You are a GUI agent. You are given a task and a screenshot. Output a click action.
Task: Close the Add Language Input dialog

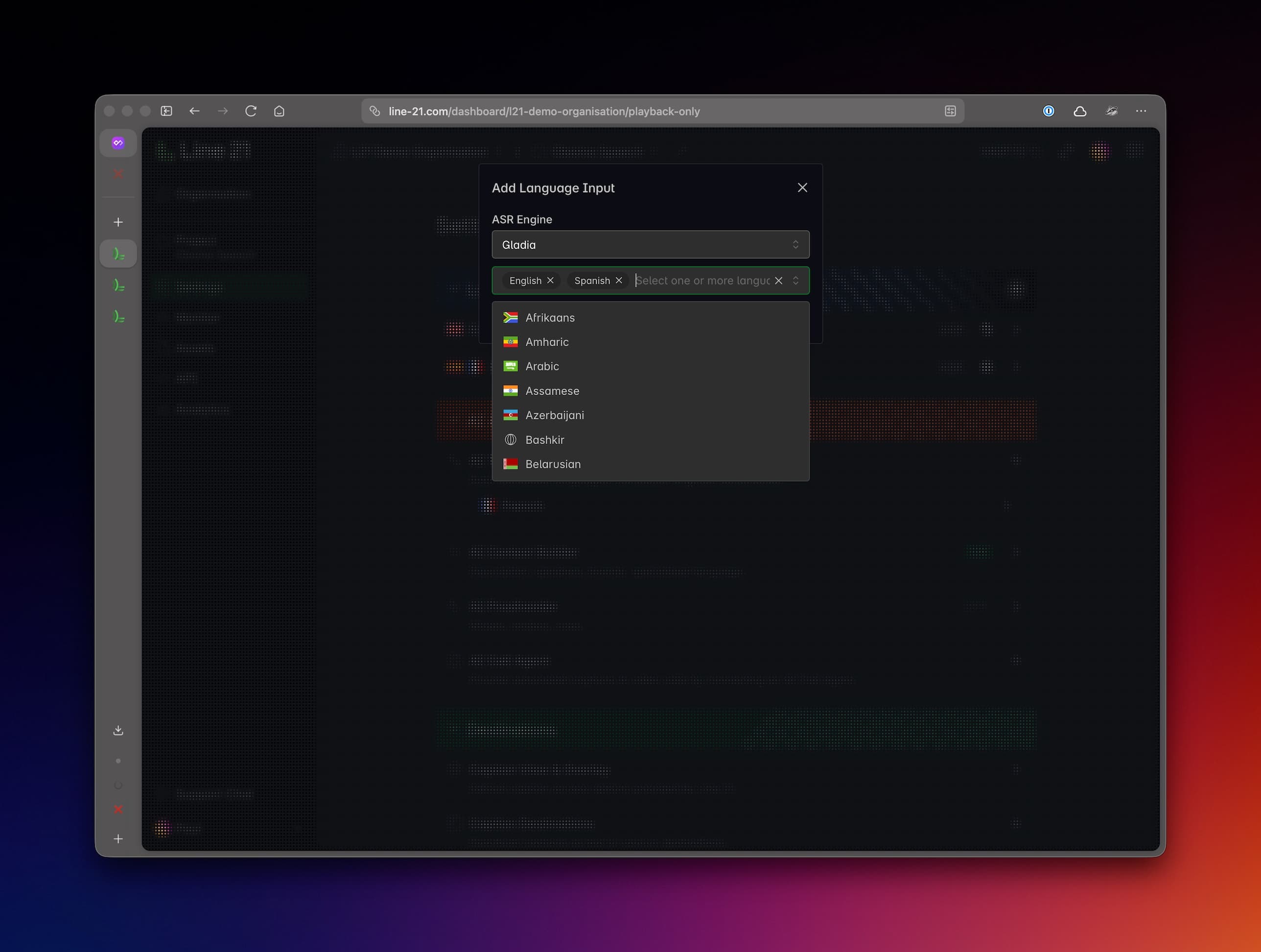[x=802, y=187]
